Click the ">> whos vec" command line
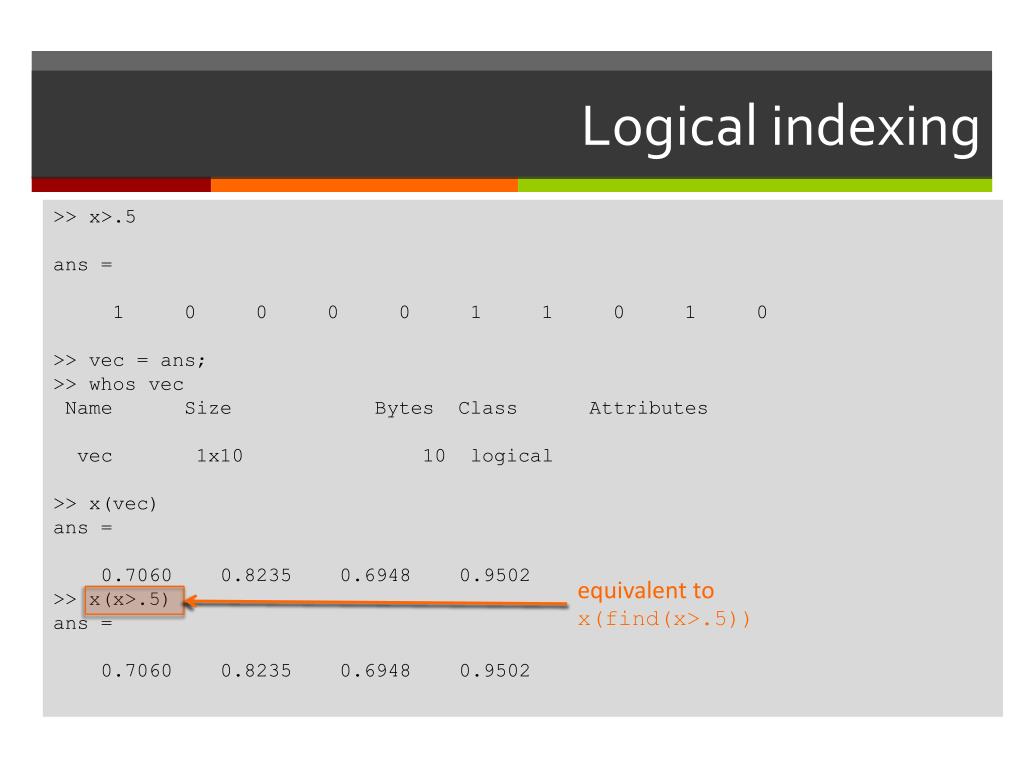 click(x=118, y=384)
